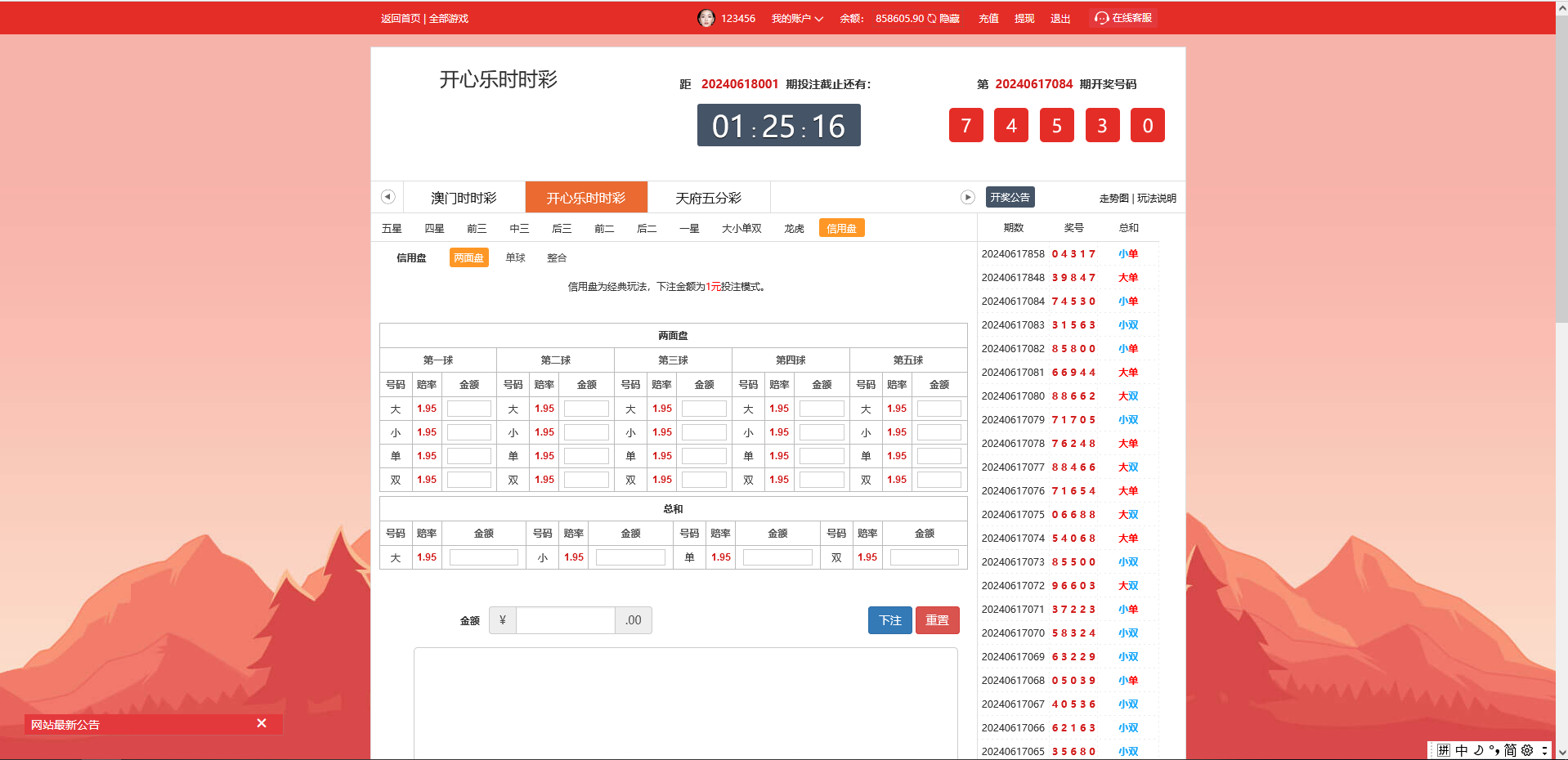Viewport: 1568px width, 760px height.
Task: Click 第五球 双 amount field
Action: point(939,480)
